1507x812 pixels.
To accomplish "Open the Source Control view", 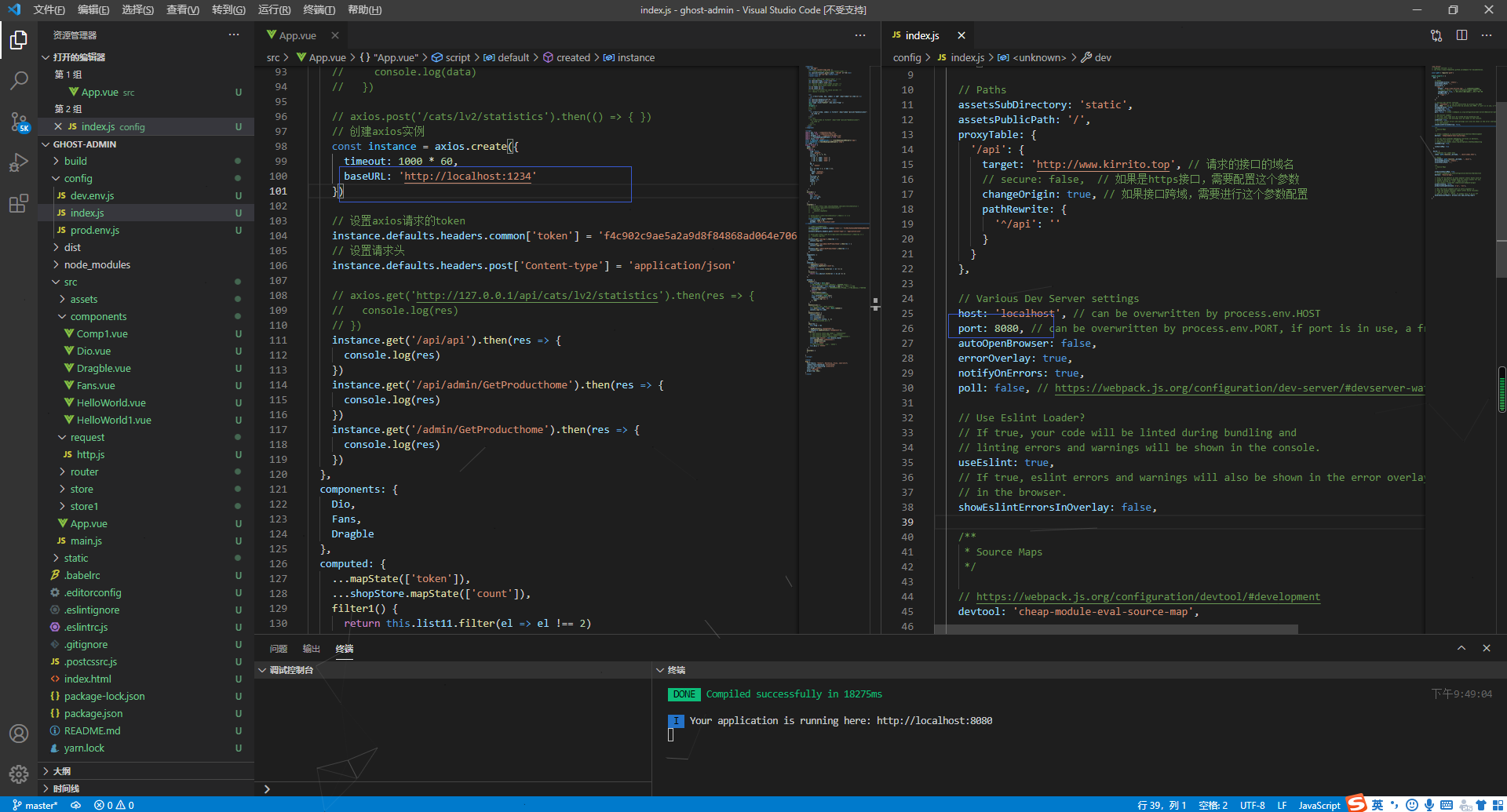I will (x=19, y=122).
